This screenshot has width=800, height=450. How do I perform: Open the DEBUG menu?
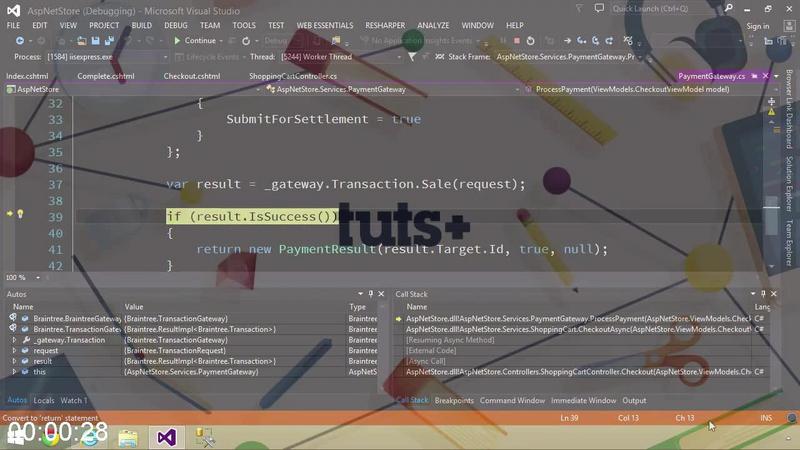[x=176, y=25]
